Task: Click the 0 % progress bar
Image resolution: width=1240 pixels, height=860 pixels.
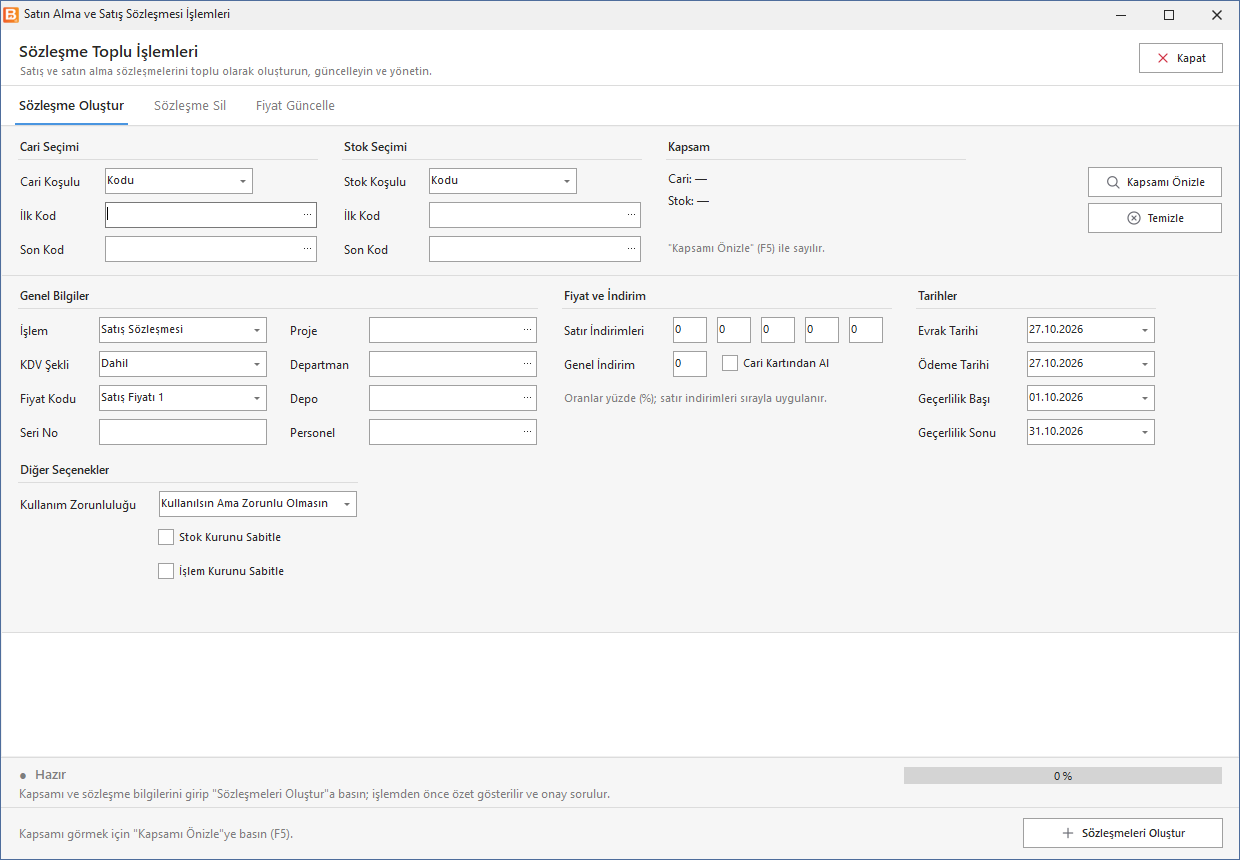Action: pyautogui.click(x=1063, y=776)
